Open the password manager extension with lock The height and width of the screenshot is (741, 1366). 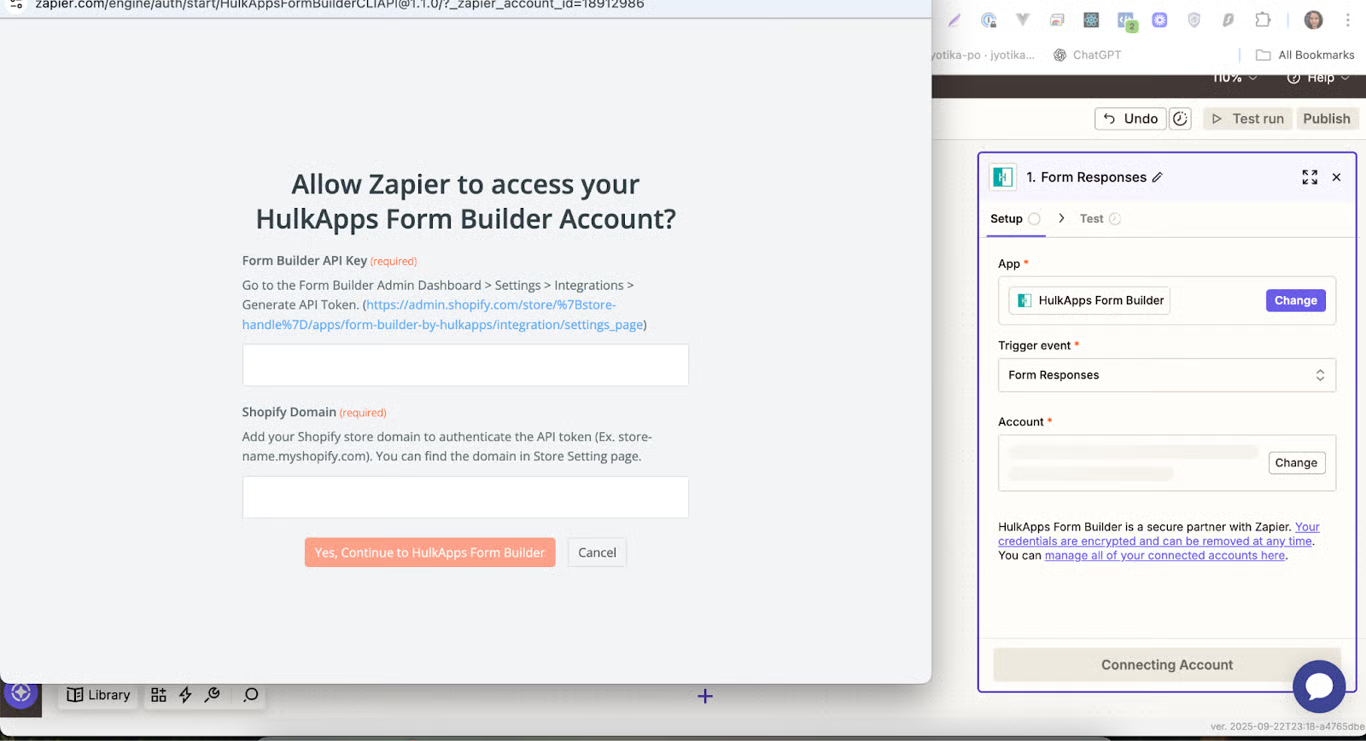click(989, 20)
